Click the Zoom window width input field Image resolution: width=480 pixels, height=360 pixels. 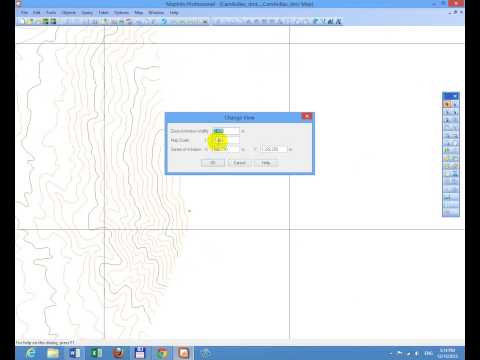pos(226,131)
